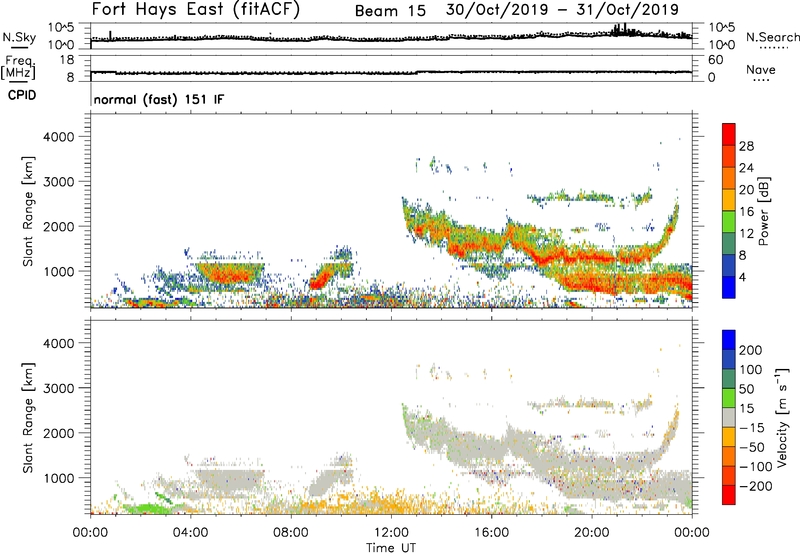Screen dimensions: 800x554
Task: Click the left-hand "10^5" noise axis label
Action: point(61,27)
